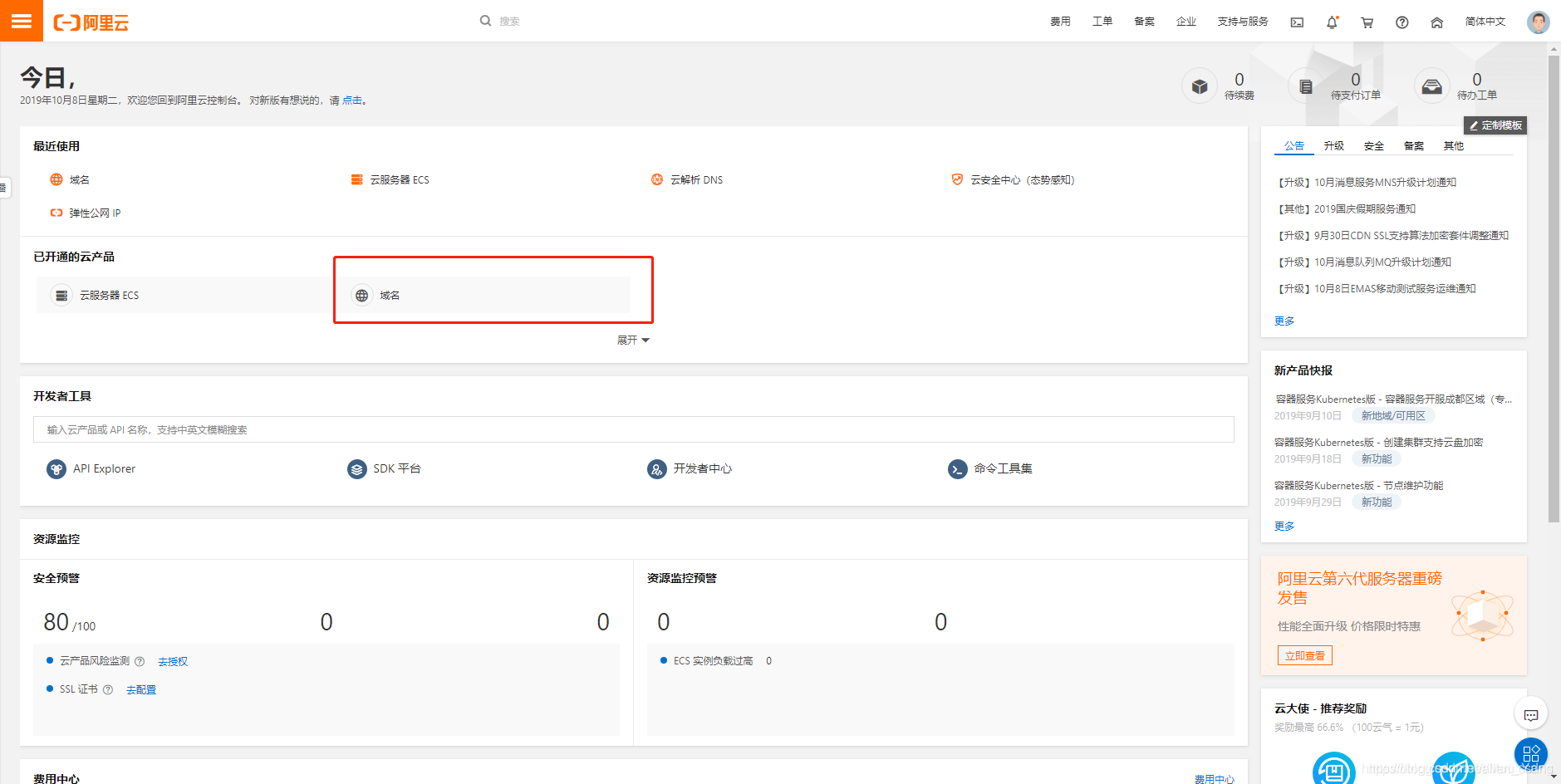The width and height of the screenshot is (1561, 784).
Task: Open 创建集群支持云盘加密 product news
Action: (1379, 443)
